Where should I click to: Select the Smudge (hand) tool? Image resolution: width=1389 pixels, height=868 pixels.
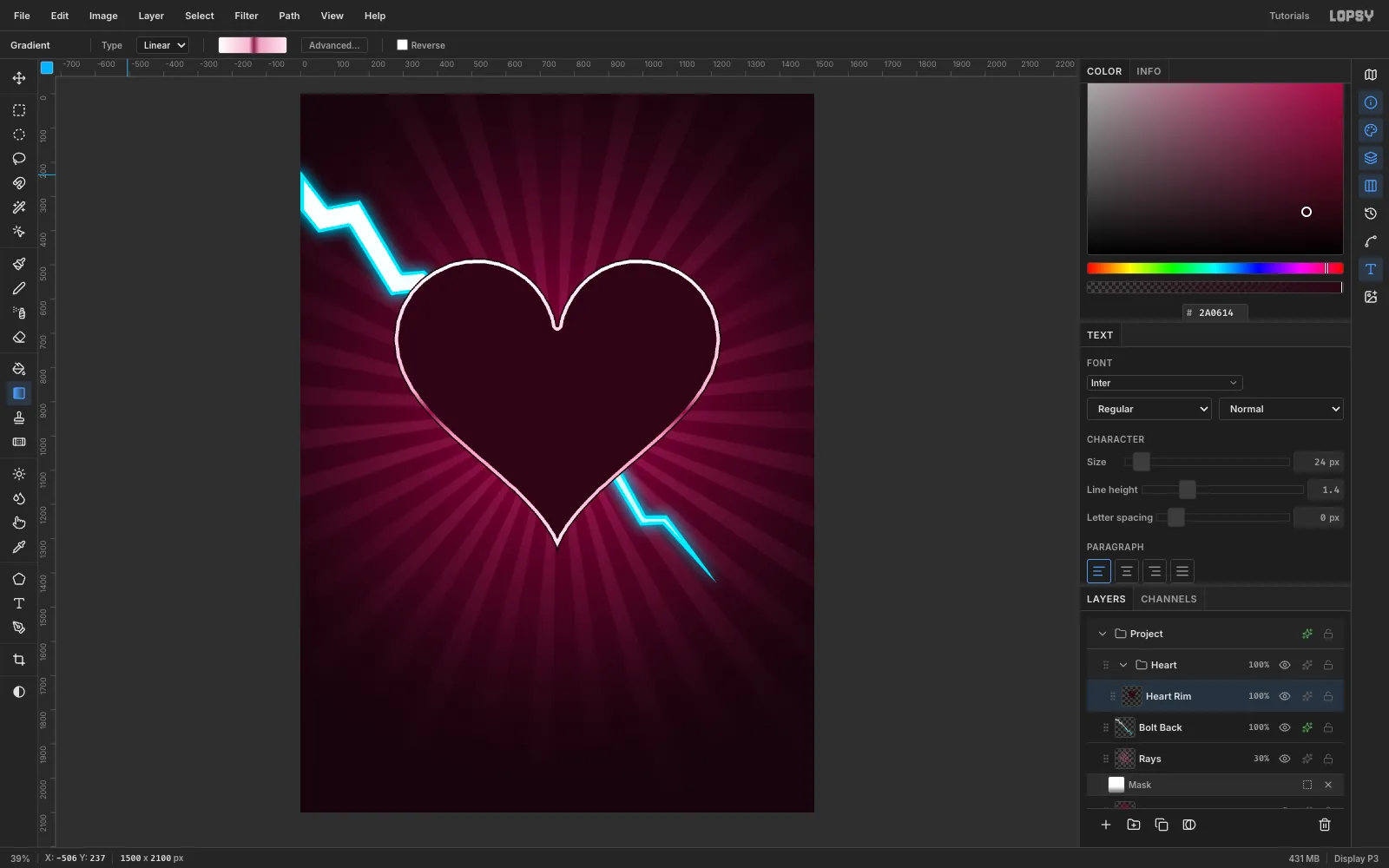pyautogui.click(x=19, y=523)
